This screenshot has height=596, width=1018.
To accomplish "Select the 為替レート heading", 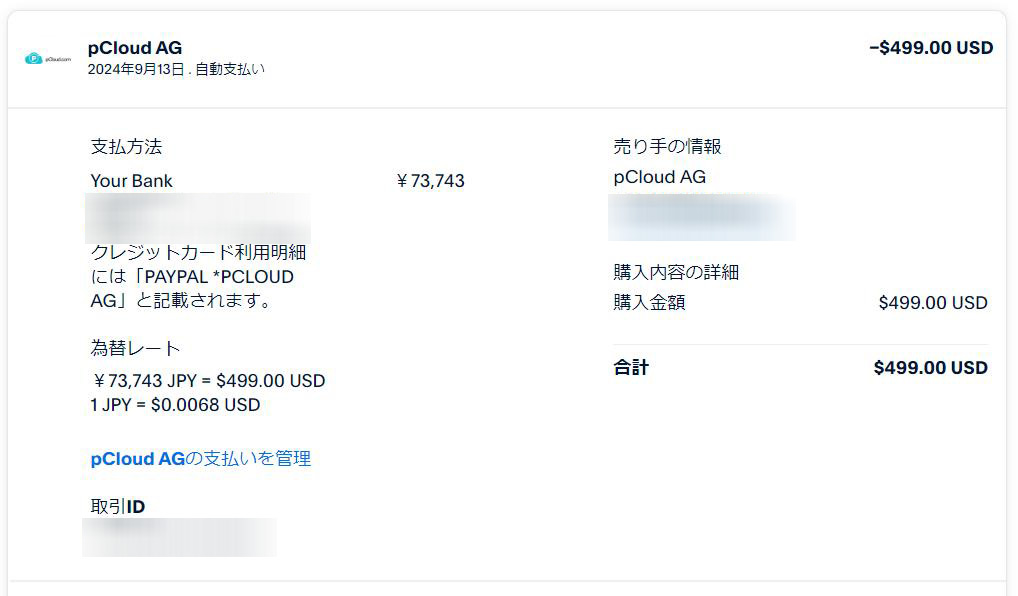I will point(136,349).
